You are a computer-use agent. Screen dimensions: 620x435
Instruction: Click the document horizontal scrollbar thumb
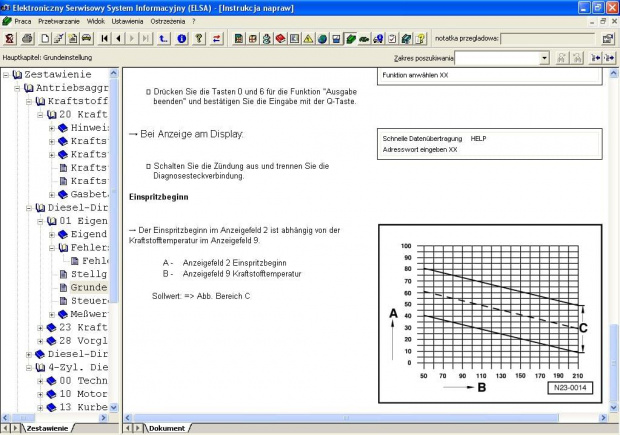346,418
